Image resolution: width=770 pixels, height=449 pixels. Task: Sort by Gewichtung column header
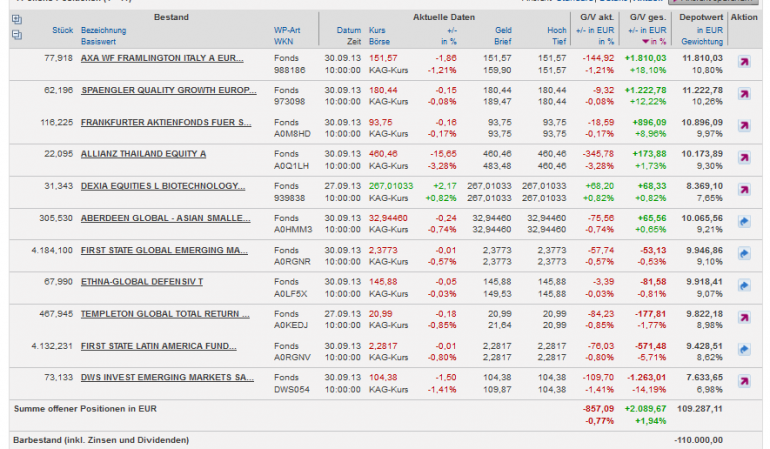tap(699, 41)
